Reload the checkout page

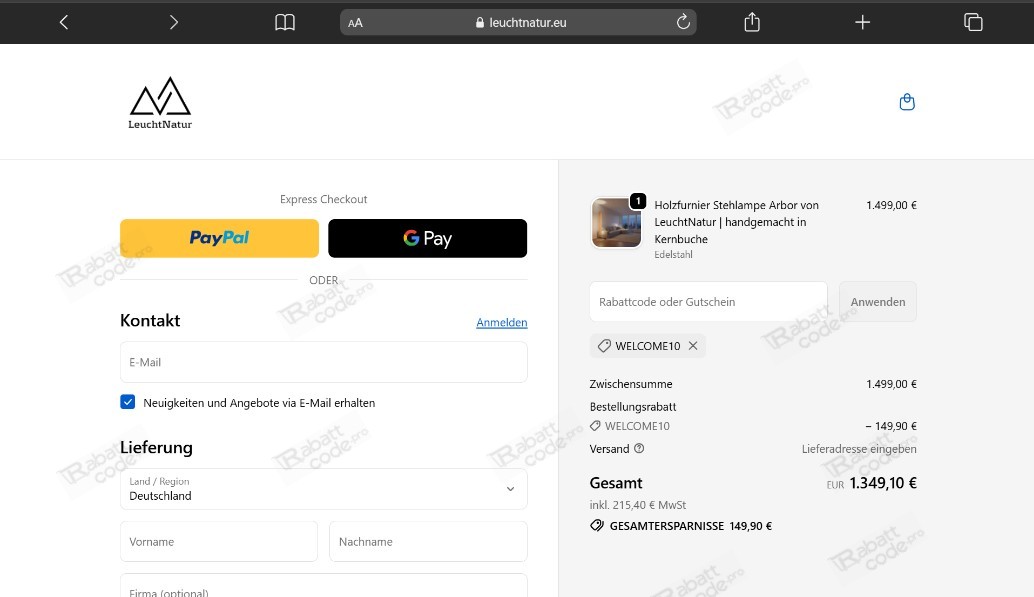pyautogui.click(x=683, y=21)
